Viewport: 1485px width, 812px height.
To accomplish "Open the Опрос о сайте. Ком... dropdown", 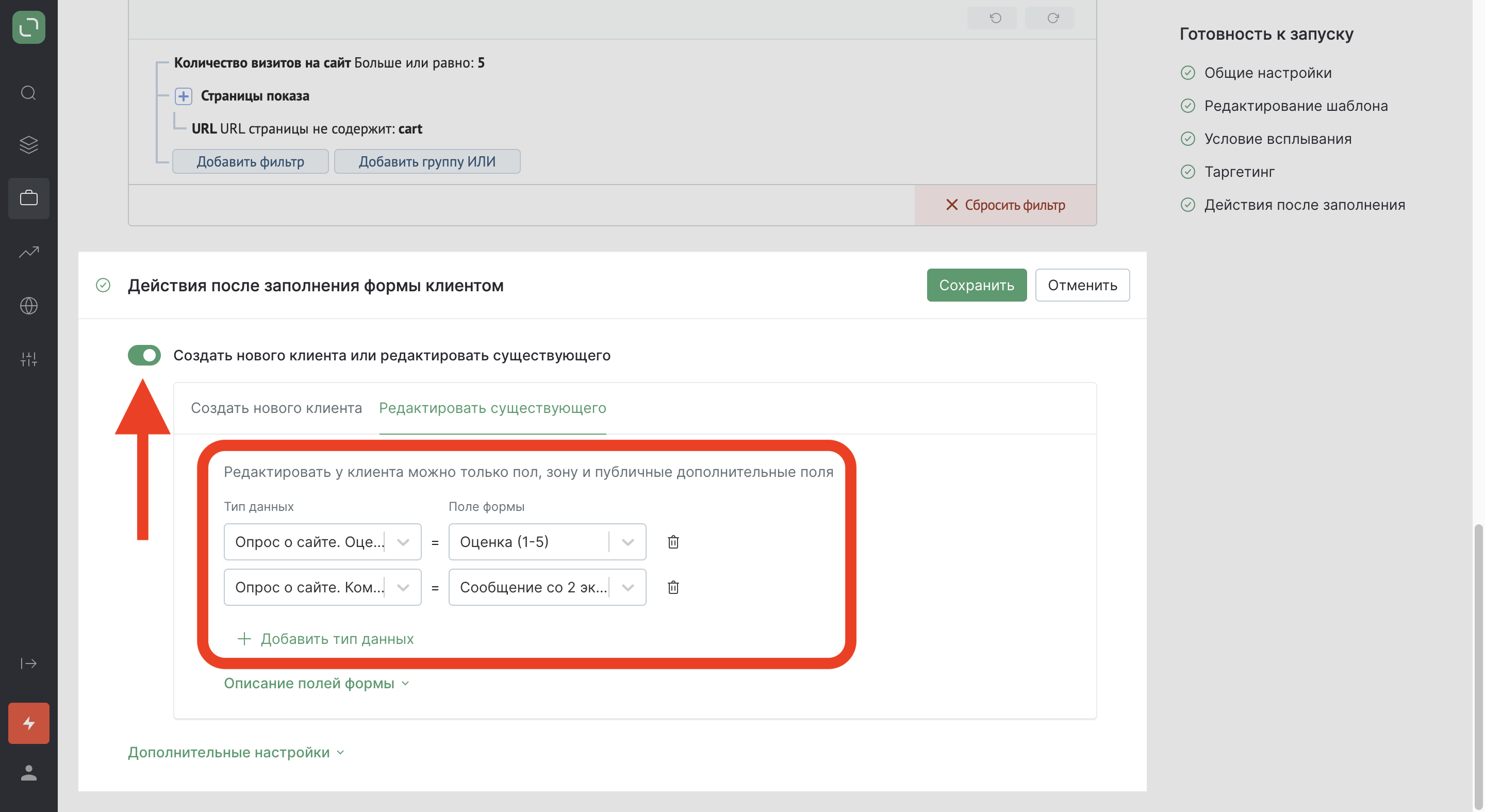I will pyautogui.click(x=322, y=587).
